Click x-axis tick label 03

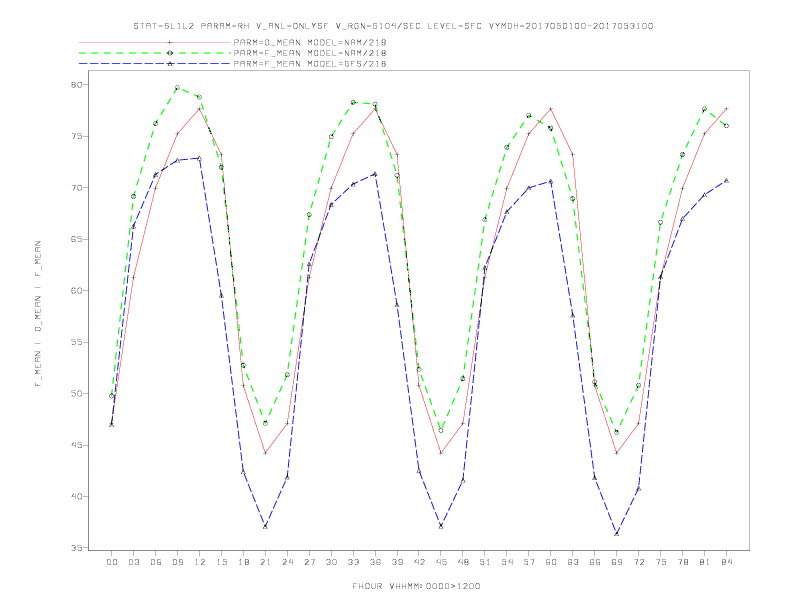[133, 562]
